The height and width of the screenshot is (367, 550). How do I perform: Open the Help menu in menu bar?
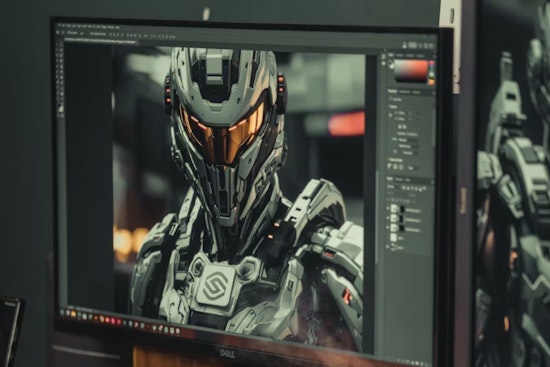117,27
